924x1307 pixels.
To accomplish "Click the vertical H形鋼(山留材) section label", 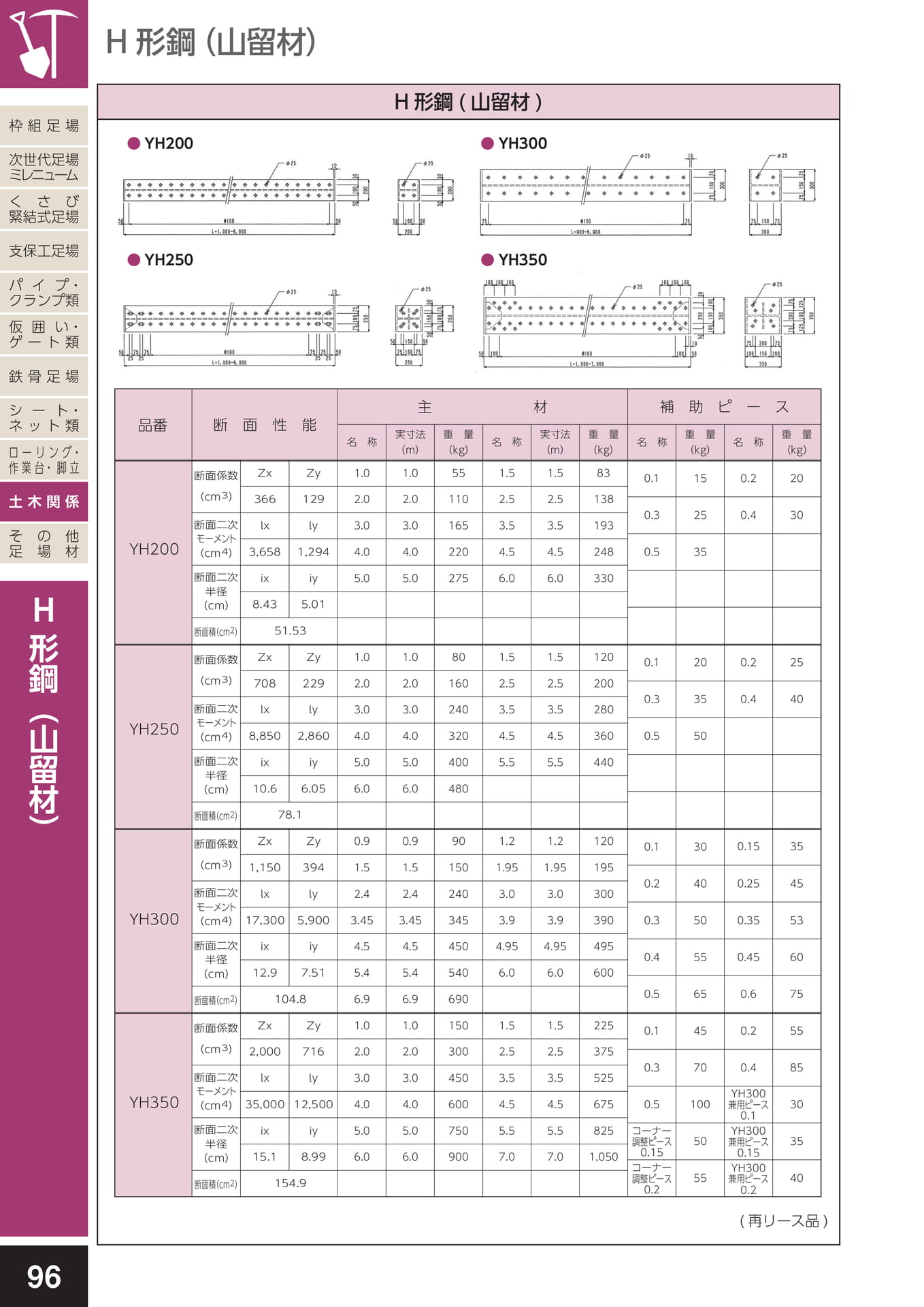I will tap(44, 710).
